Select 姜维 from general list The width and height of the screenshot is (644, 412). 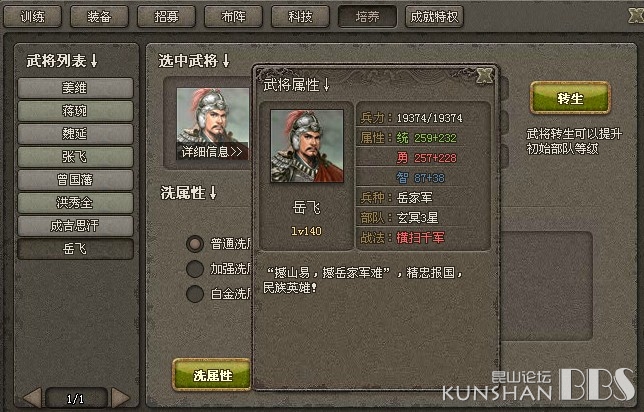point(75,87)
